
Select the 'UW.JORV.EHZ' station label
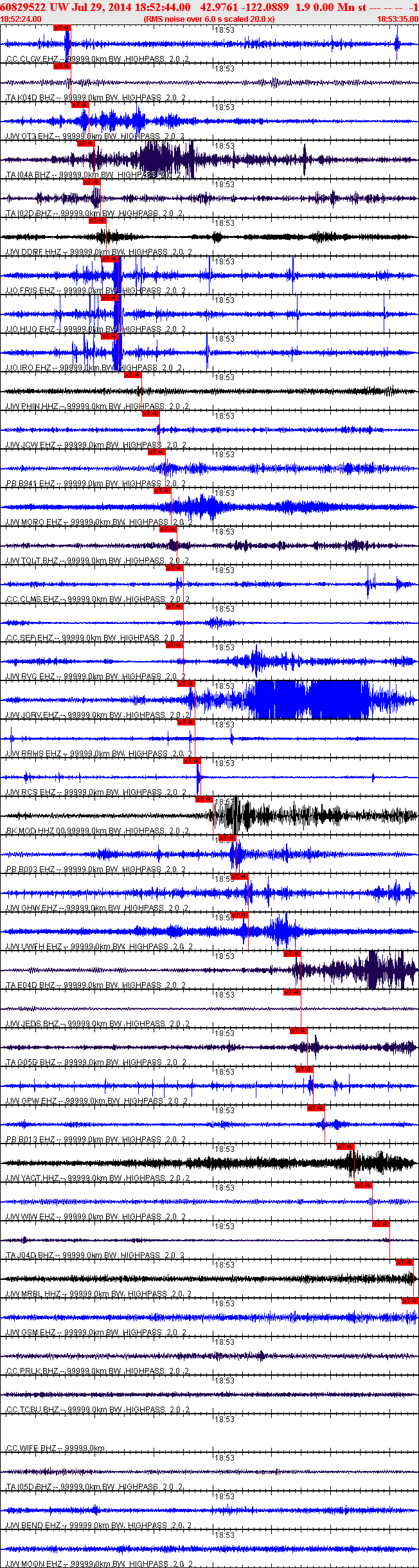pos(33,715)
